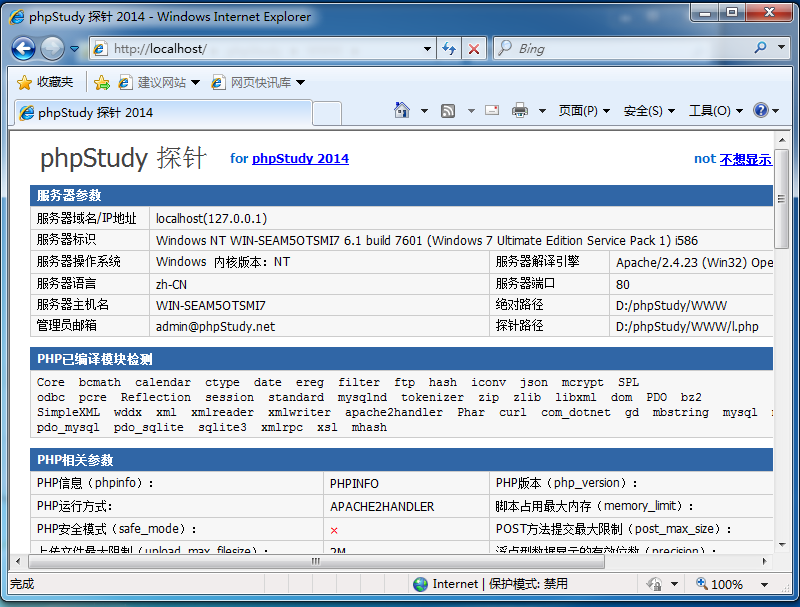Viewport: 800px width, 607px height.
Task: Click the protected mode 保护模式: 禁用 status text
Action: [x=528, y=584]
